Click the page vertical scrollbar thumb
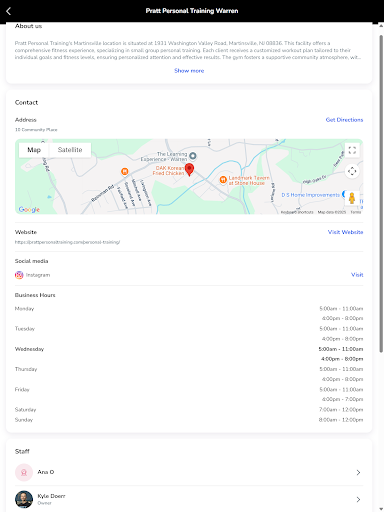384x512 pixels. 381,193
